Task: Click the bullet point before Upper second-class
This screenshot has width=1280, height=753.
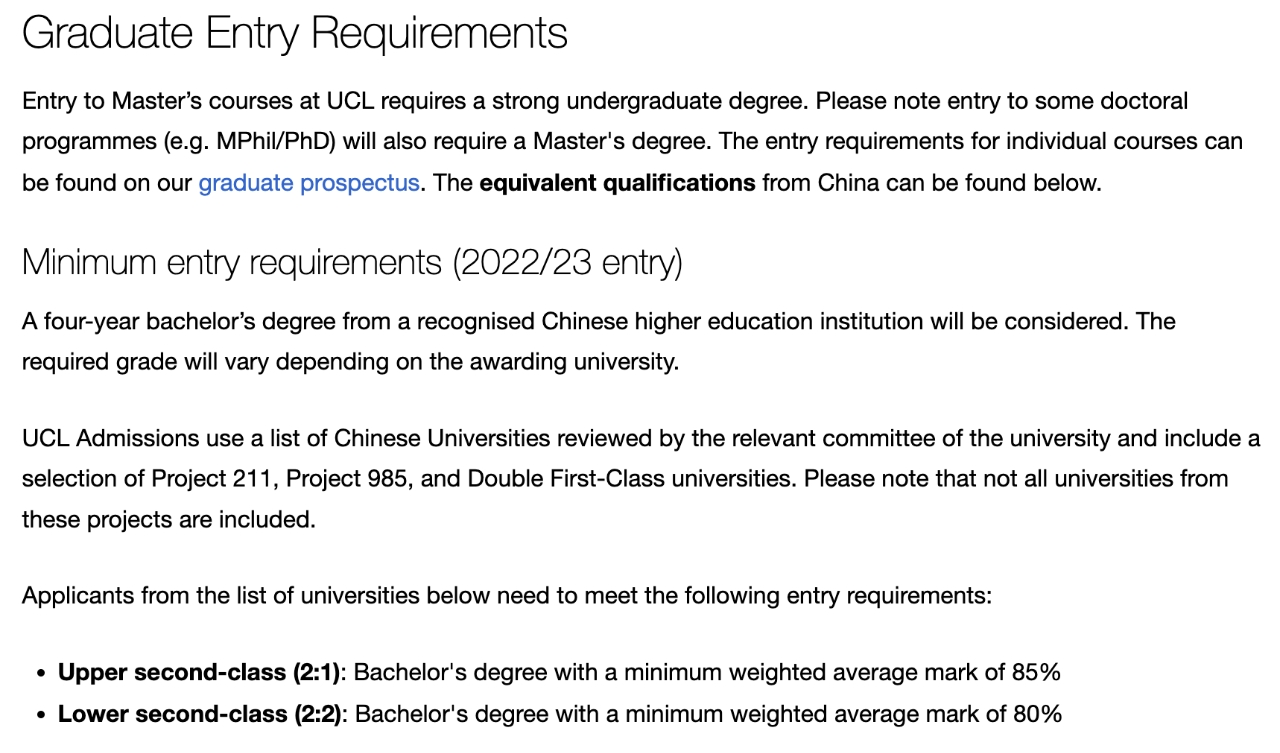Action: click(41, 674)
